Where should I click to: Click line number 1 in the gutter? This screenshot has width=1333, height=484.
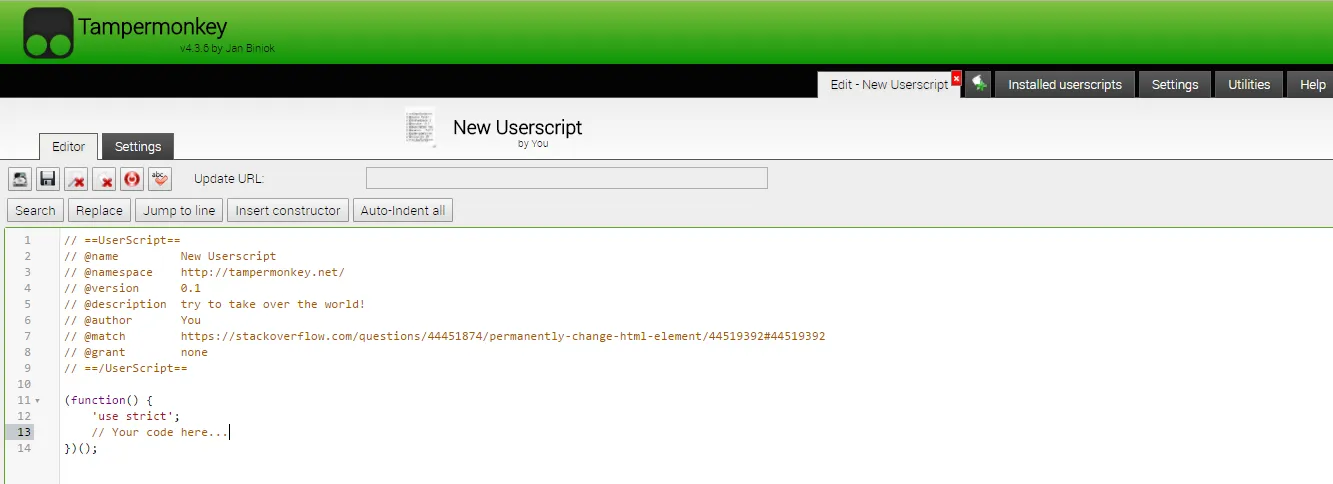click(27, 240)
